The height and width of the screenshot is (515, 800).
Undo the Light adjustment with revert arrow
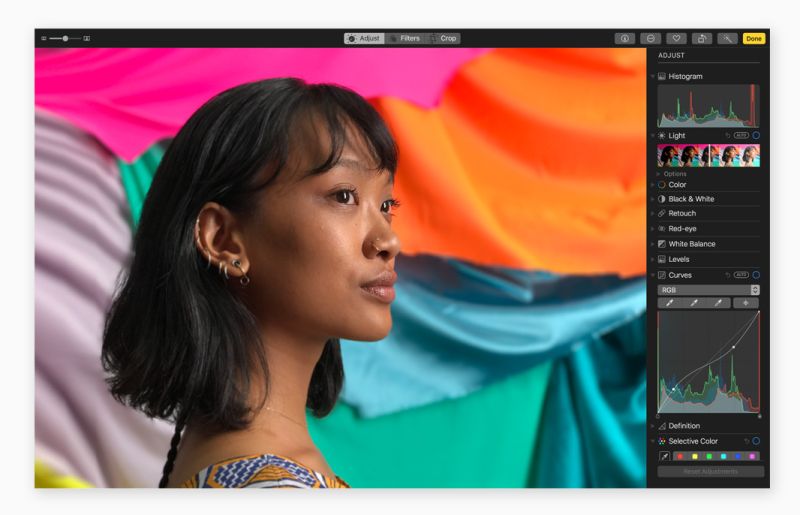click(728, 135)
